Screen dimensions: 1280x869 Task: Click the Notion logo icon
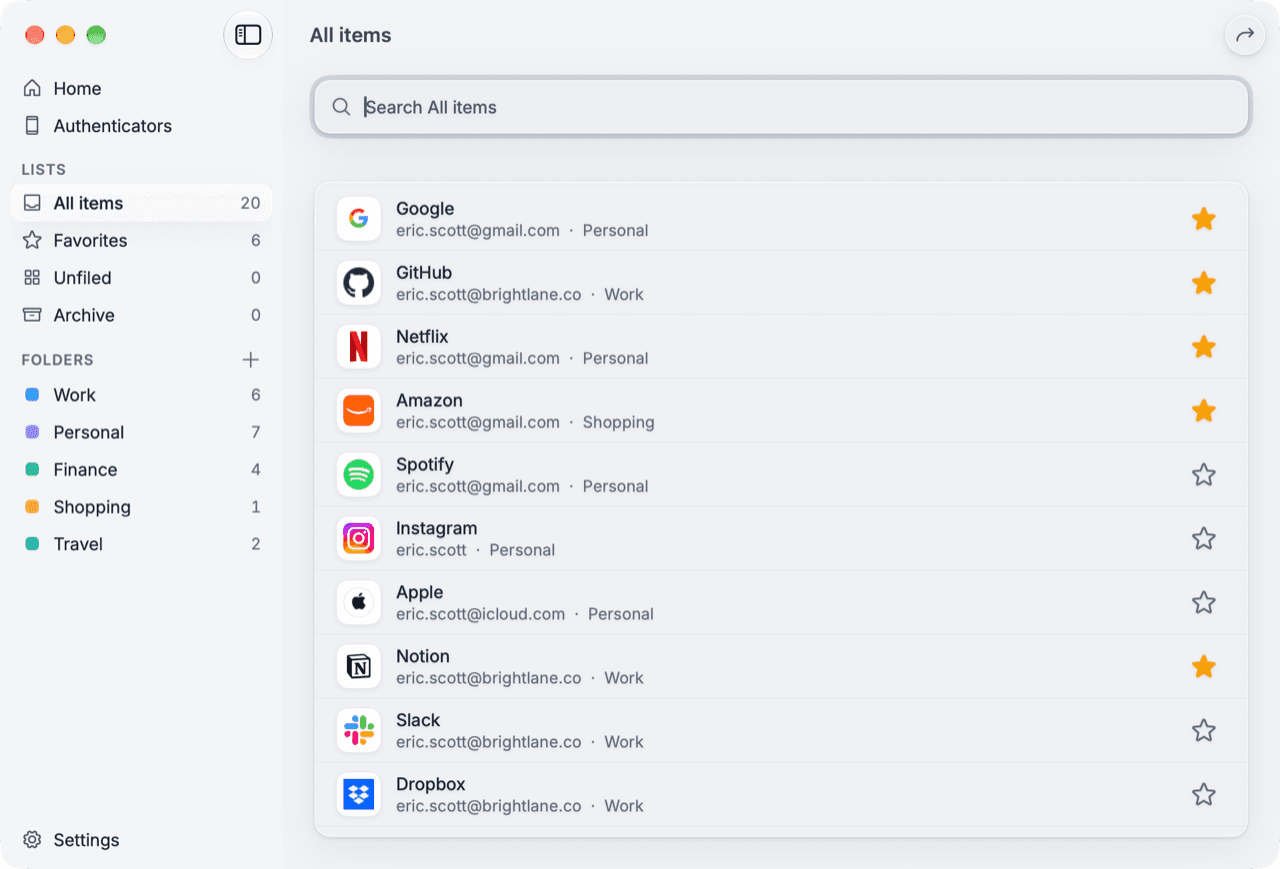coord(359,667)
